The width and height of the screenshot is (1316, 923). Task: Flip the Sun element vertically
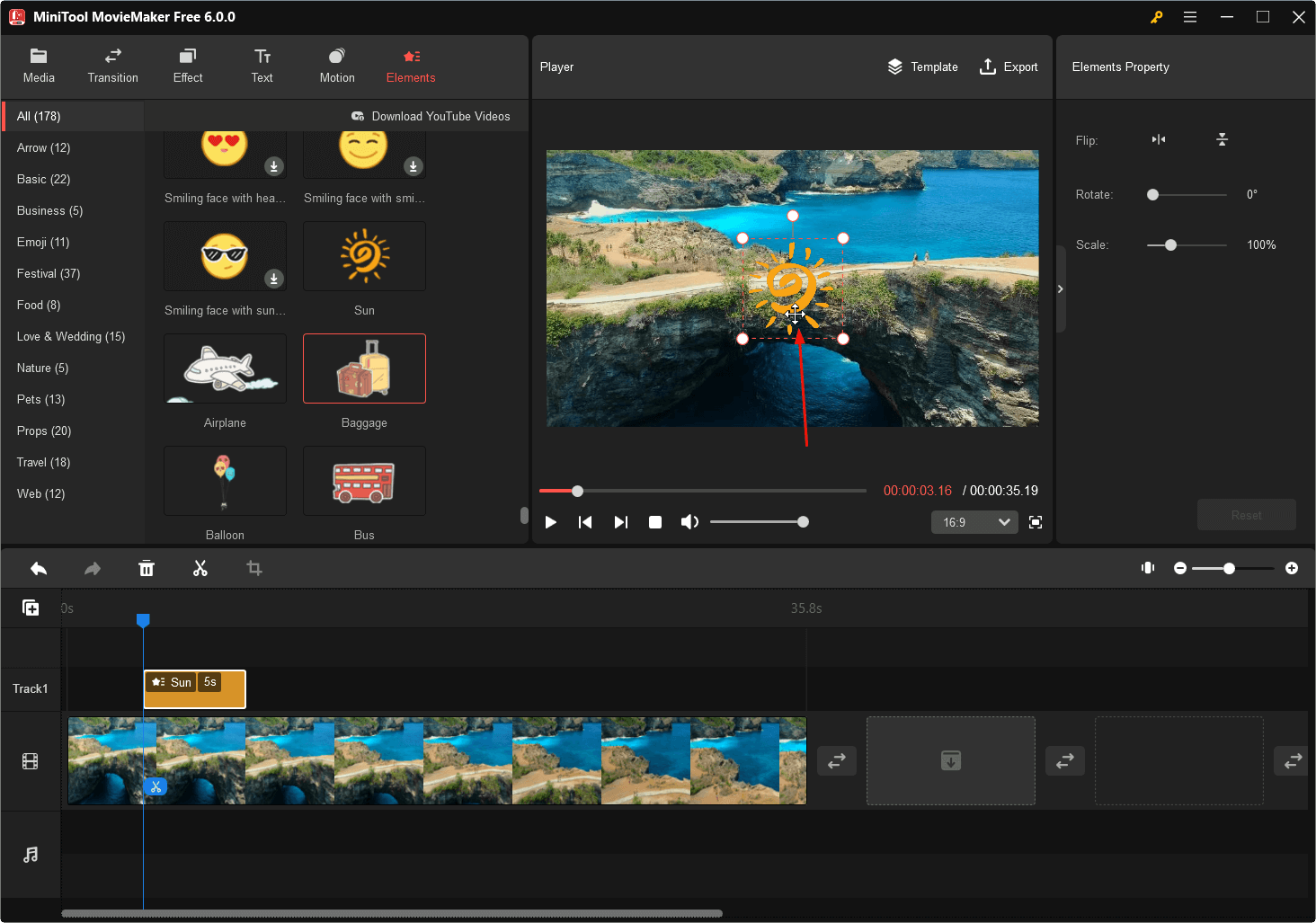tap(1222, 139)
